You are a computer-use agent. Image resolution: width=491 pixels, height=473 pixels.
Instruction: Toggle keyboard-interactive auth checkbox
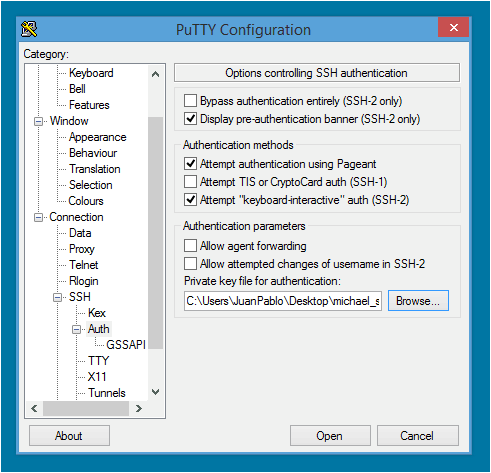click(190, 200)
